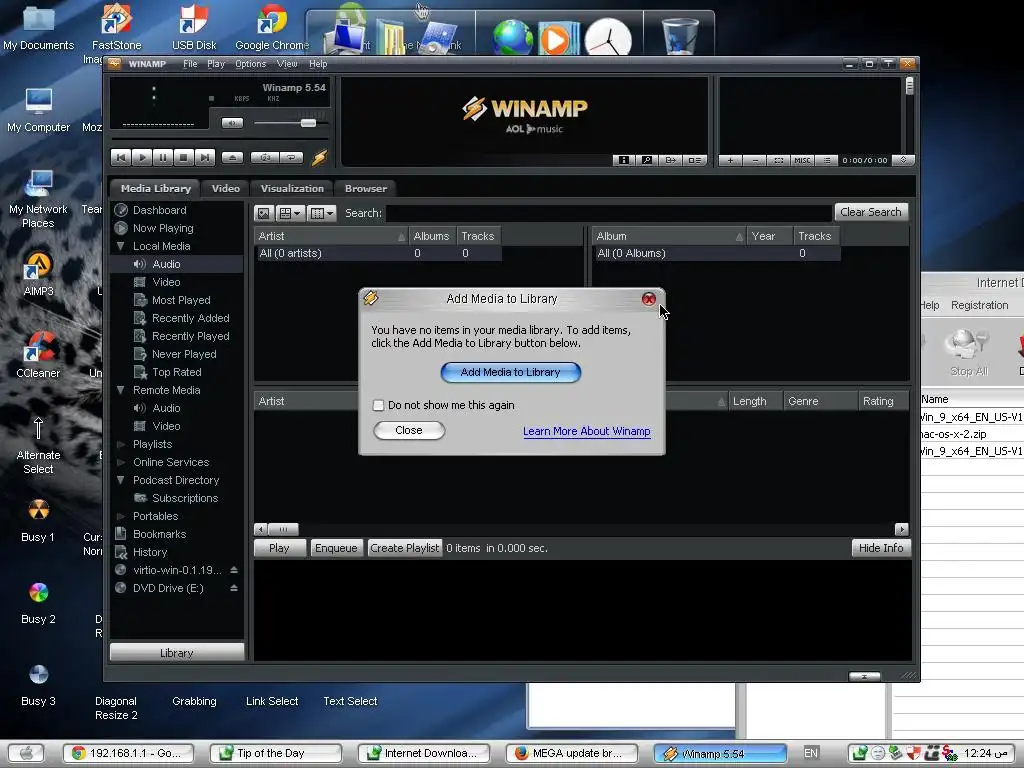The width and height of the screenshot is (1024, 768).
Task: Collapse the Local Media tree node
Action: coord(120,246)
